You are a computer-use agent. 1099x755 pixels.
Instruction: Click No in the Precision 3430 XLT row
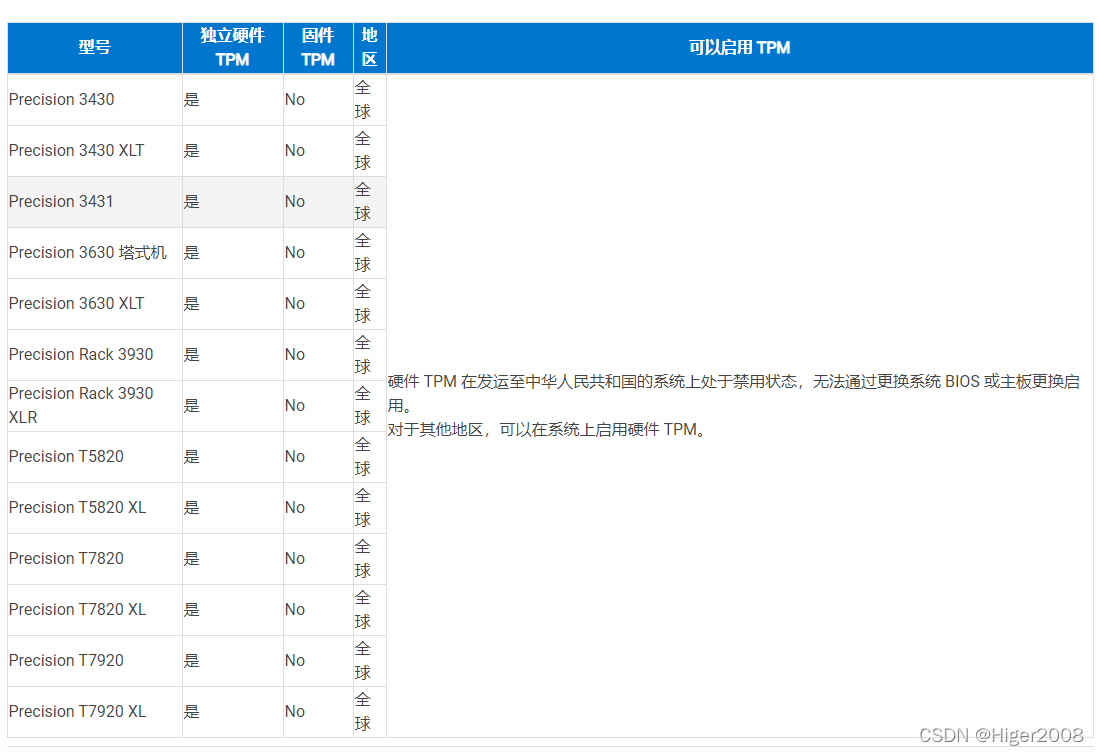click(295, 151)
